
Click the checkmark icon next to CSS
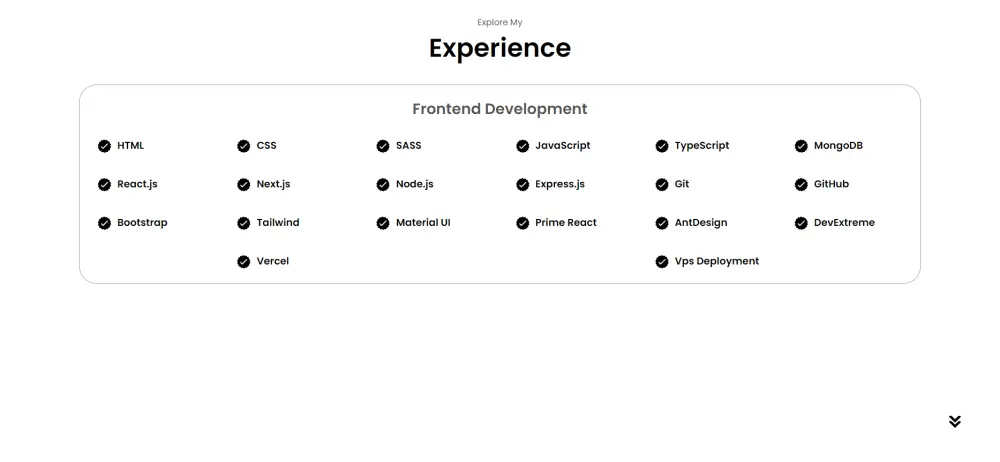click(243, 146)
